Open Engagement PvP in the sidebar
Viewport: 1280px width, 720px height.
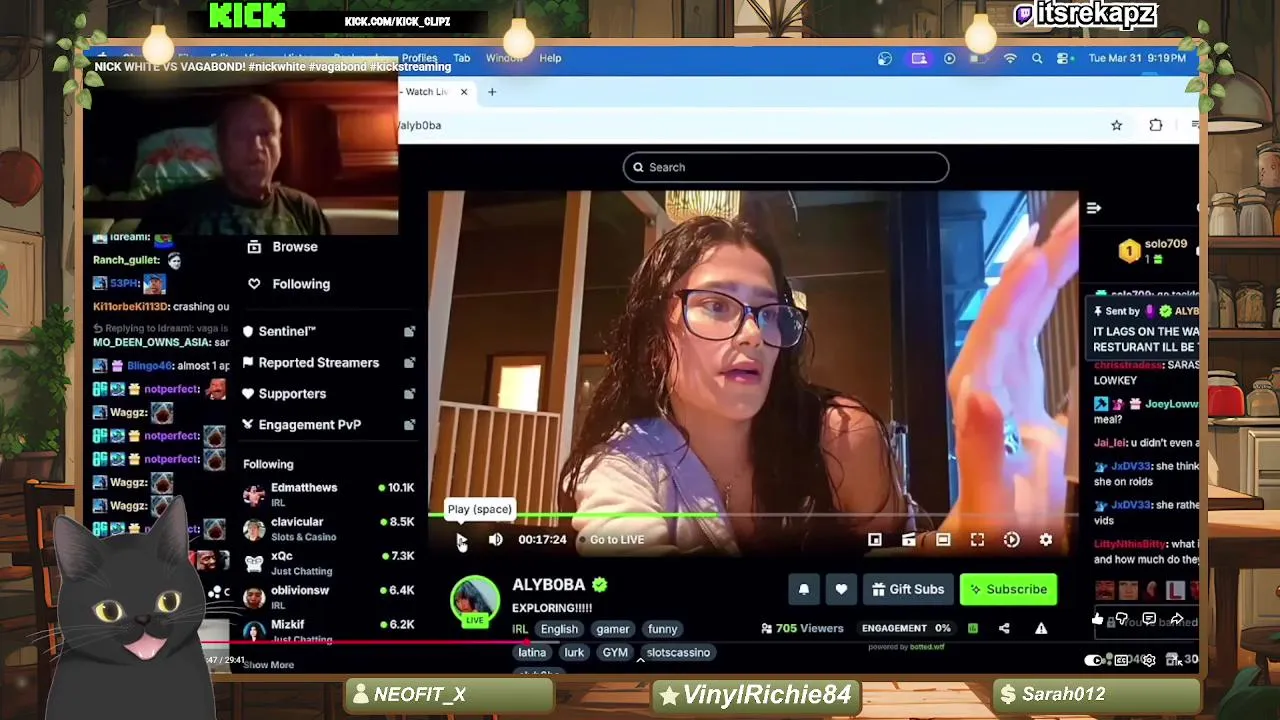pyautogui.click(x=302, y=425)
